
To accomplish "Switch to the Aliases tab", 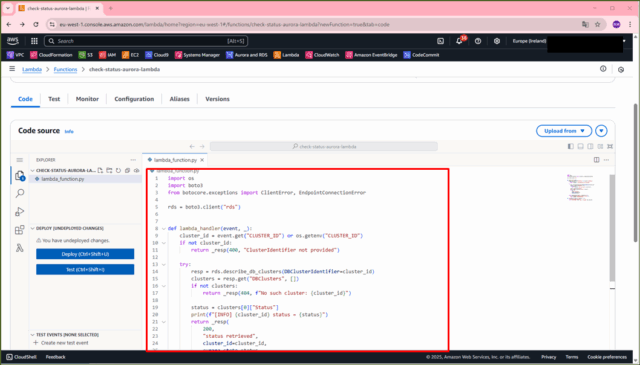I will (180, 99).
